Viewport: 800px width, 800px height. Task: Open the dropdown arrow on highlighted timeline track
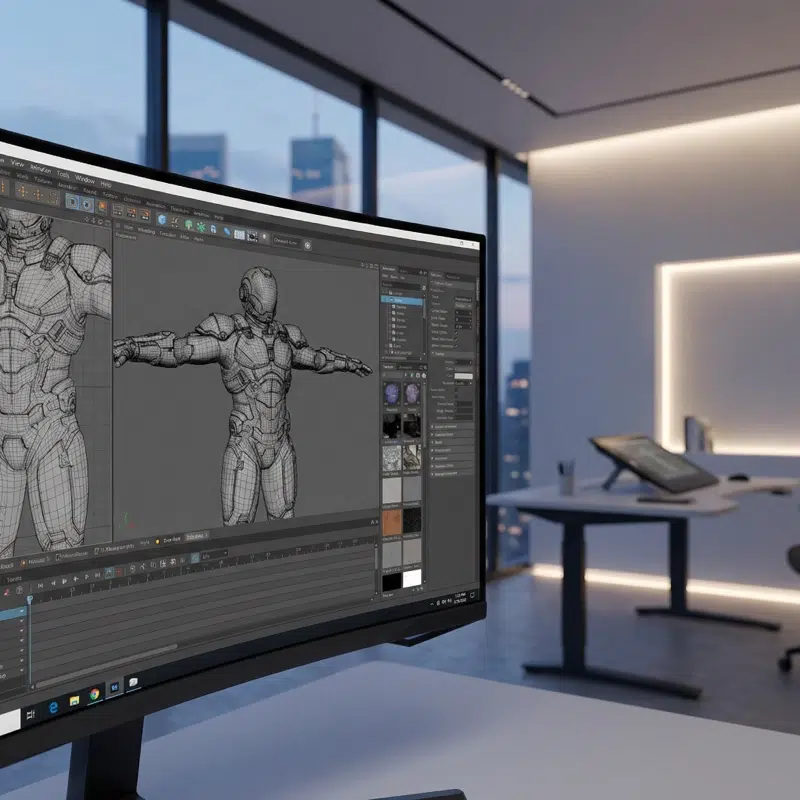coord(21,611)
